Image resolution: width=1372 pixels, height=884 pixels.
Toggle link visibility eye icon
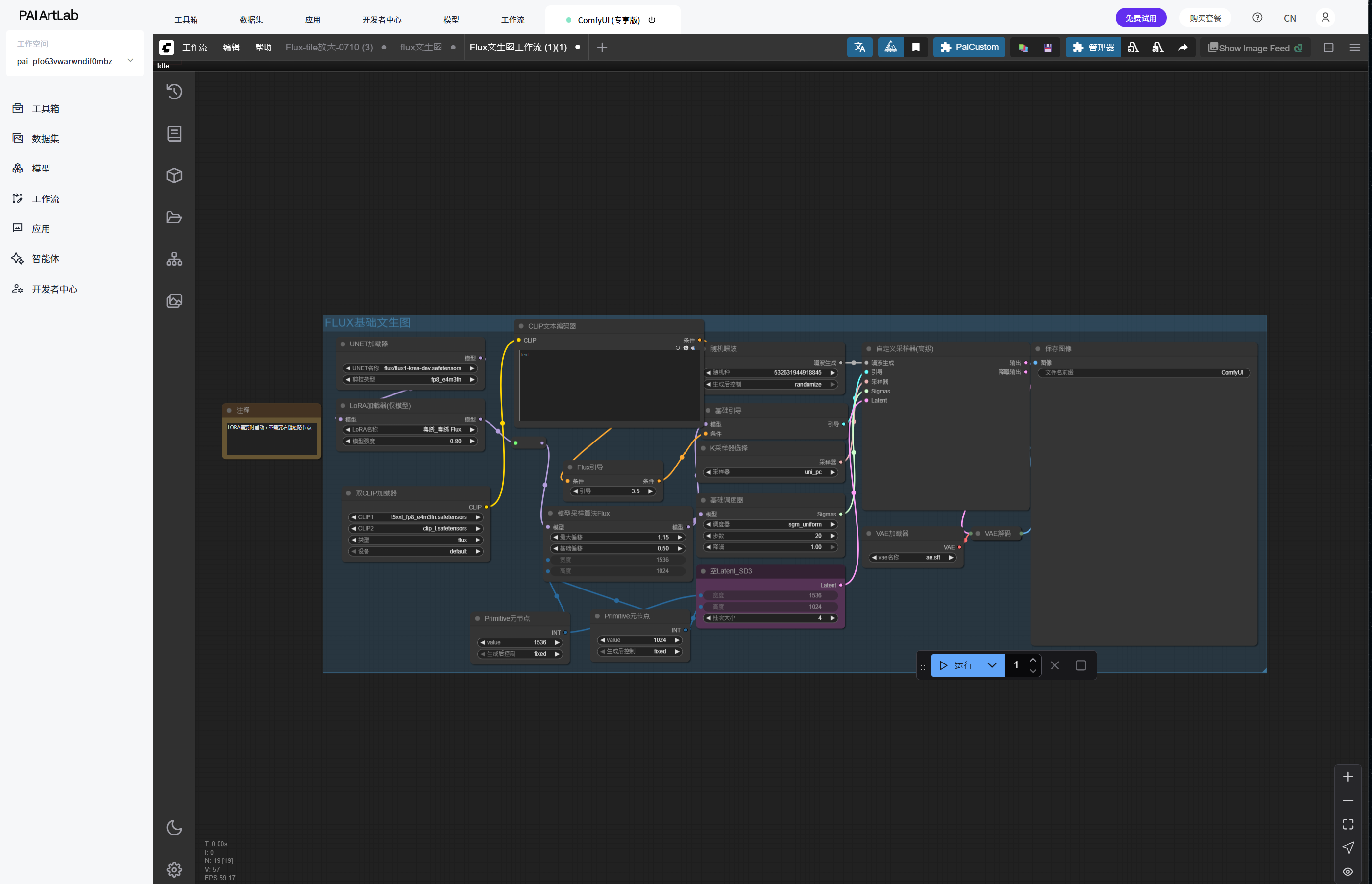(1348, 871)
